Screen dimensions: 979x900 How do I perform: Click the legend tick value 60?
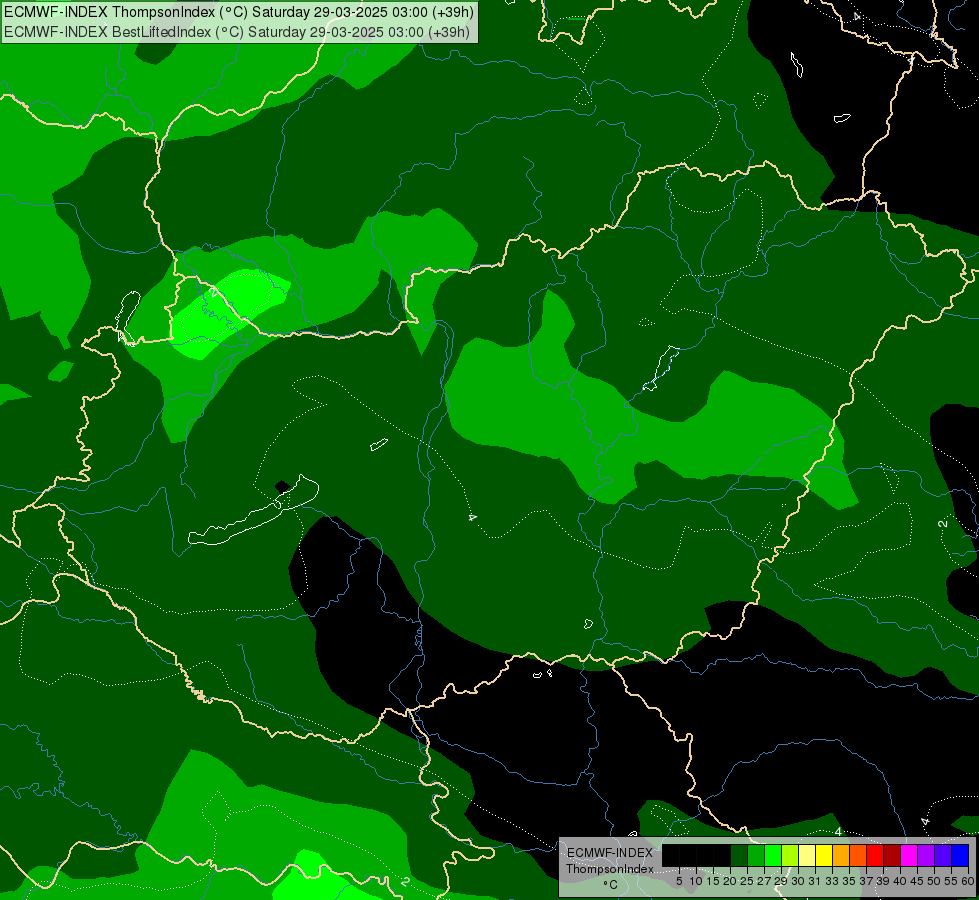pos(968,881)
